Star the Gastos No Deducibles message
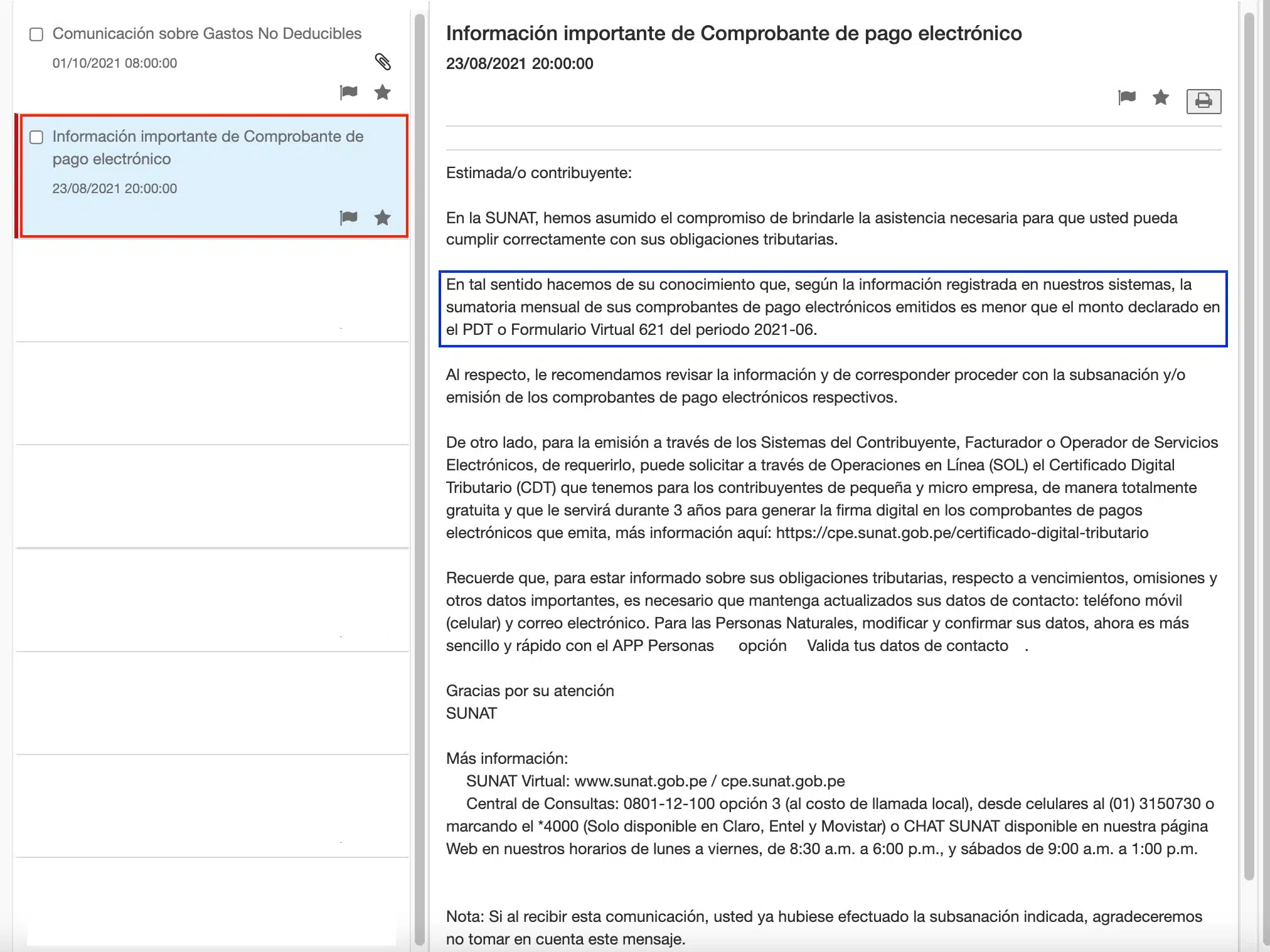Screen dimensions: 1270x952 382,92
